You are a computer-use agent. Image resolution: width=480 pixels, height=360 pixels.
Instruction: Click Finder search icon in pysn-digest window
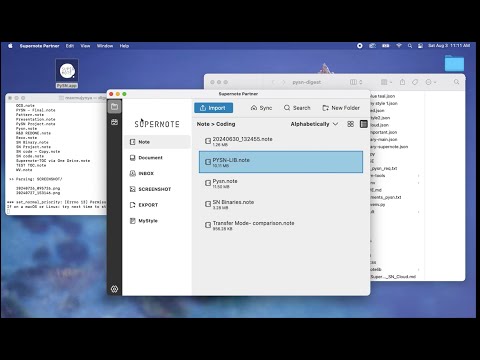[456, 82]
